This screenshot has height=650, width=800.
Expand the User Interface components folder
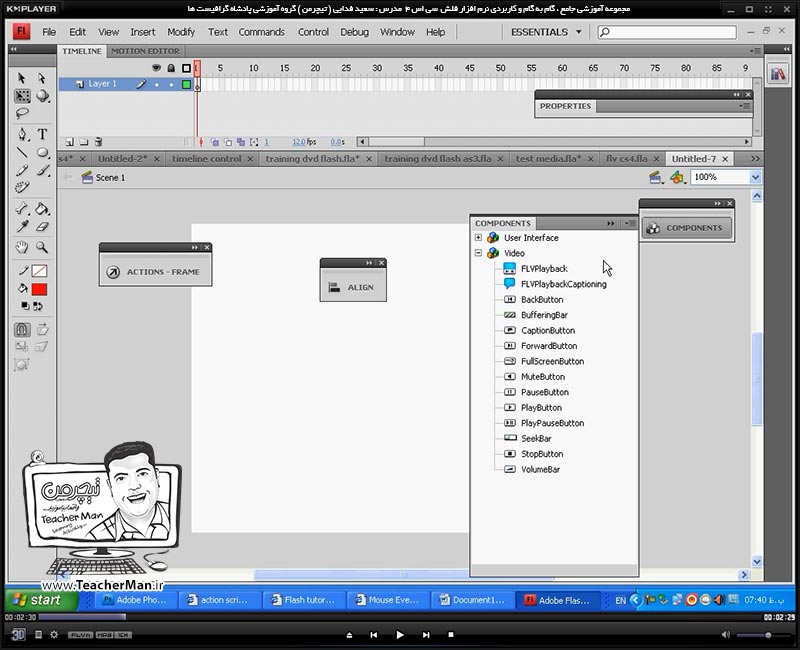point(478,237)
